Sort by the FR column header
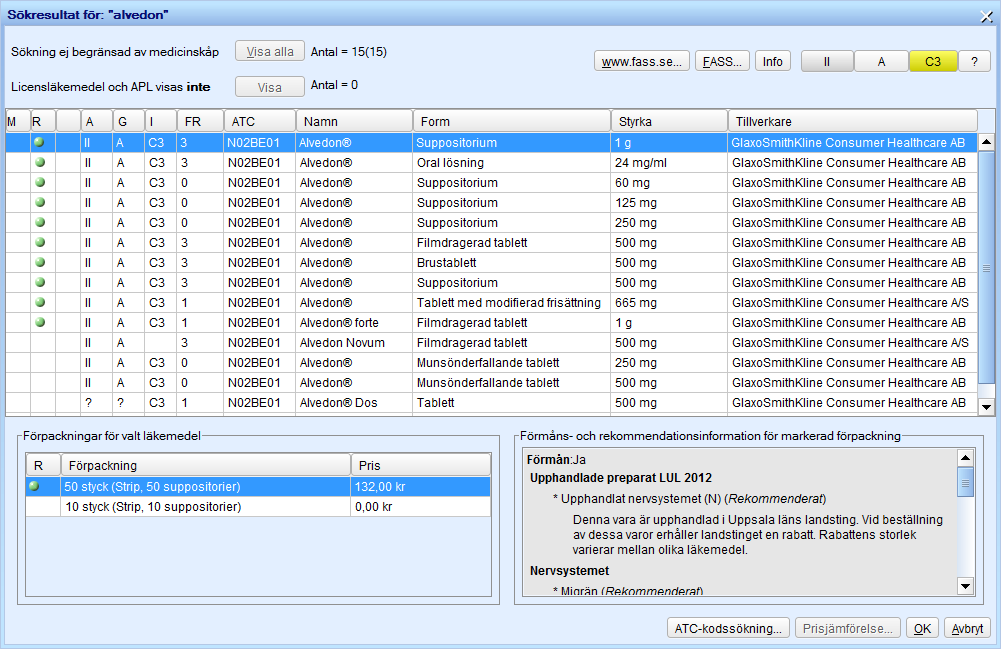Image resolution: width=1001 pixels, height=649 pixels. pyautogui.click(x=200, y=121)
